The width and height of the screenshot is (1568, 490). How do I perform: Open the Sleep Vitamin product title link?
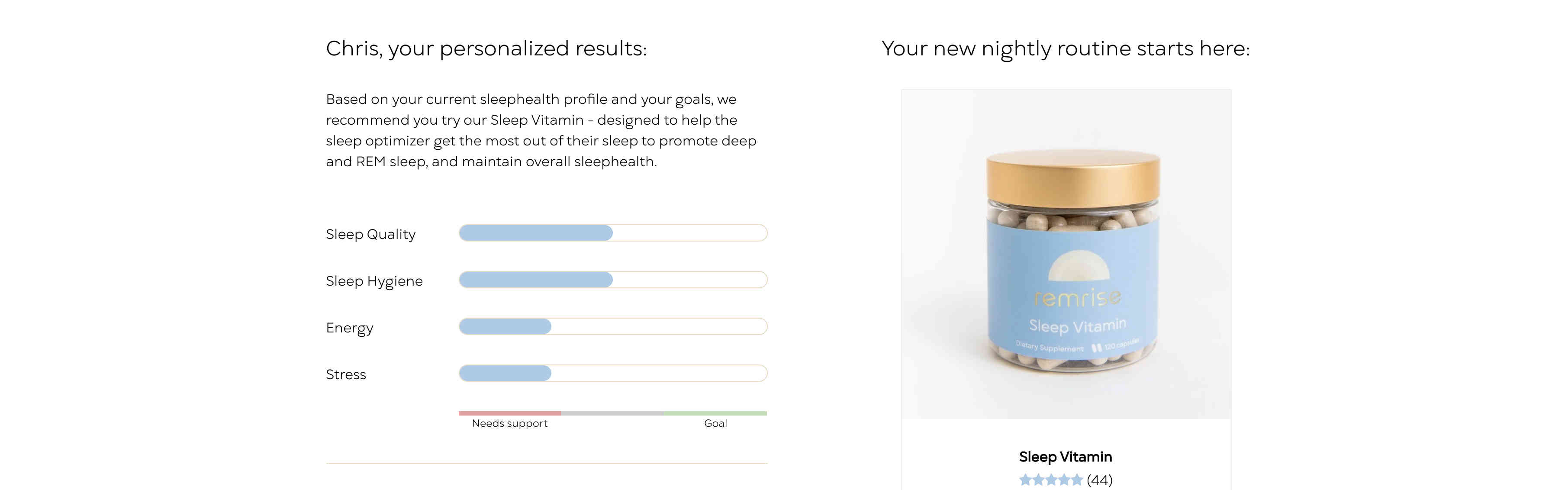tap(1065, 457)
